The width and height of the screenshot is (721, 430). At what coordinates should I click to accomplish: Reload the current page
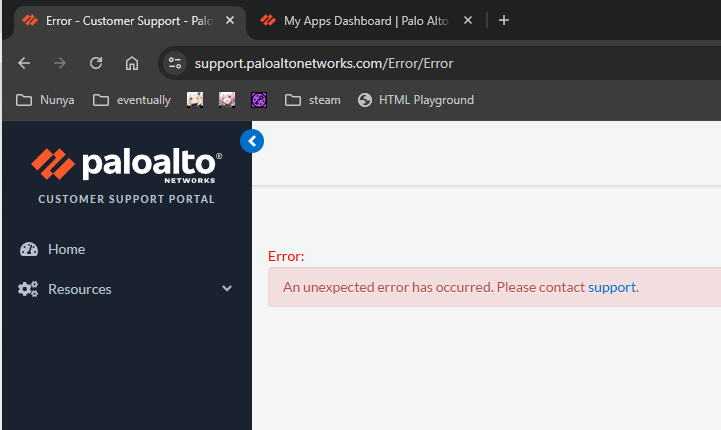click(96, 63)
